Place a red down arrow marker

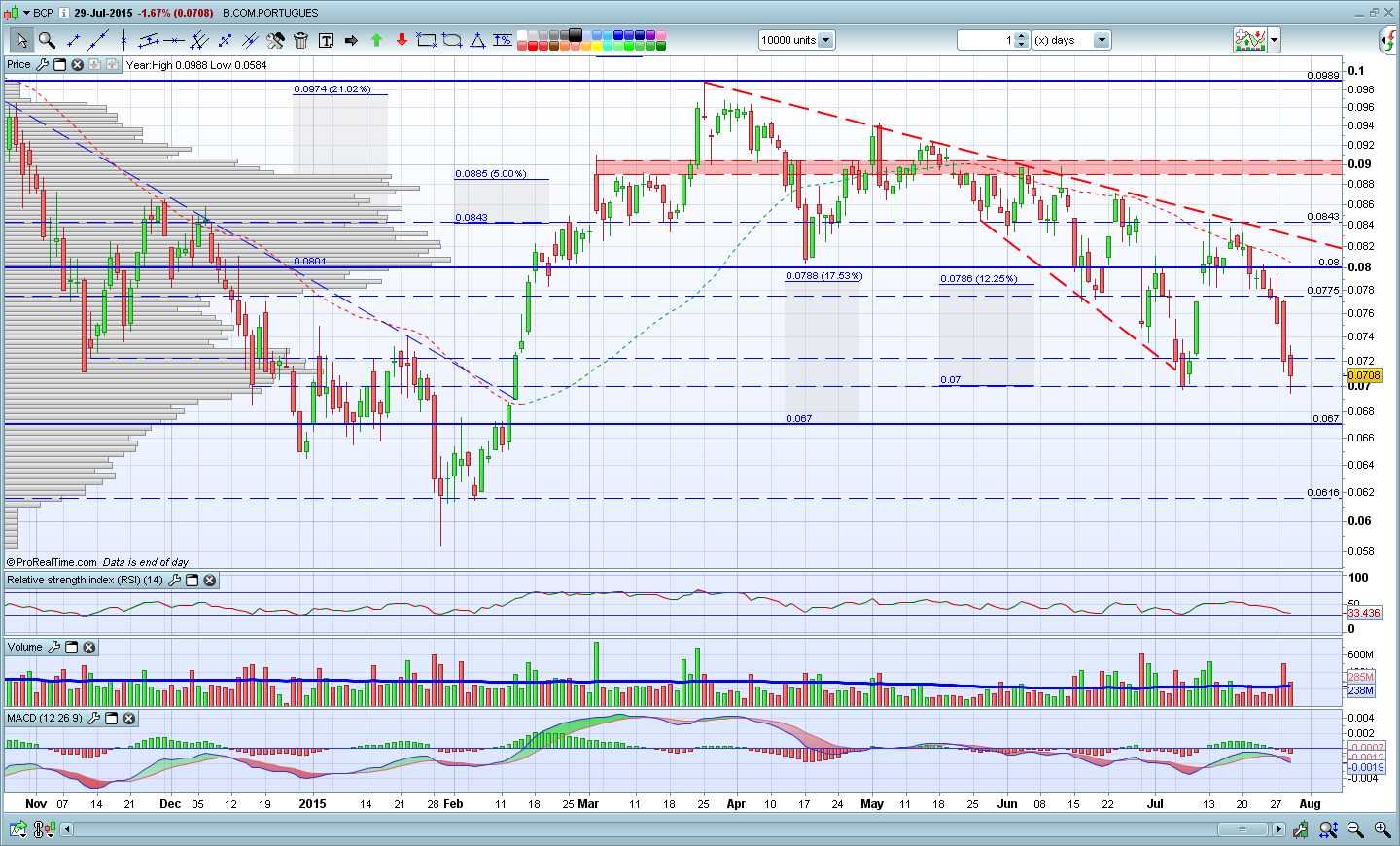(402, 40)
